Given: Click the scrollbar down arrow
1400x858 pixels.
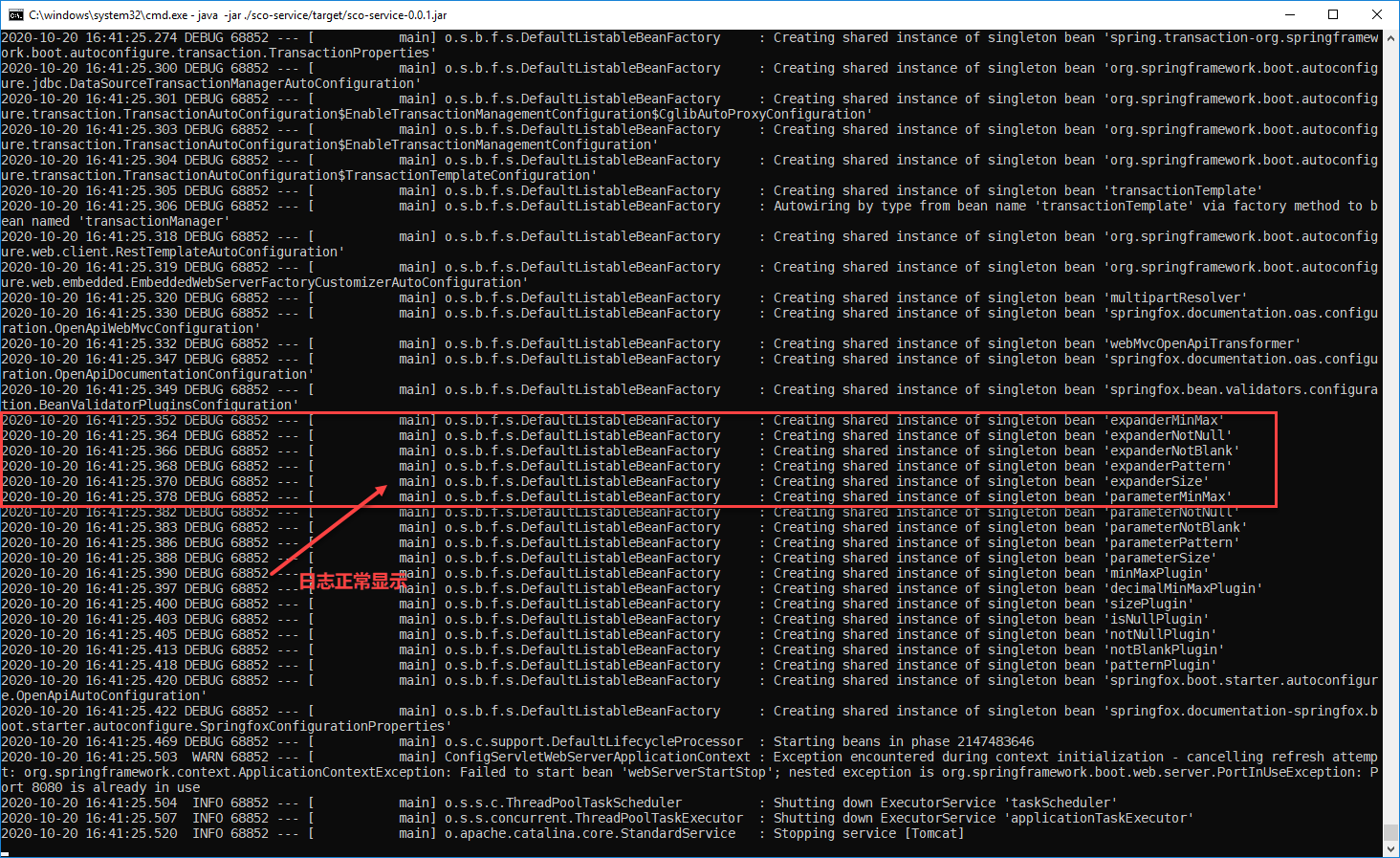Looking at the screenshot, I should 1391,848.
